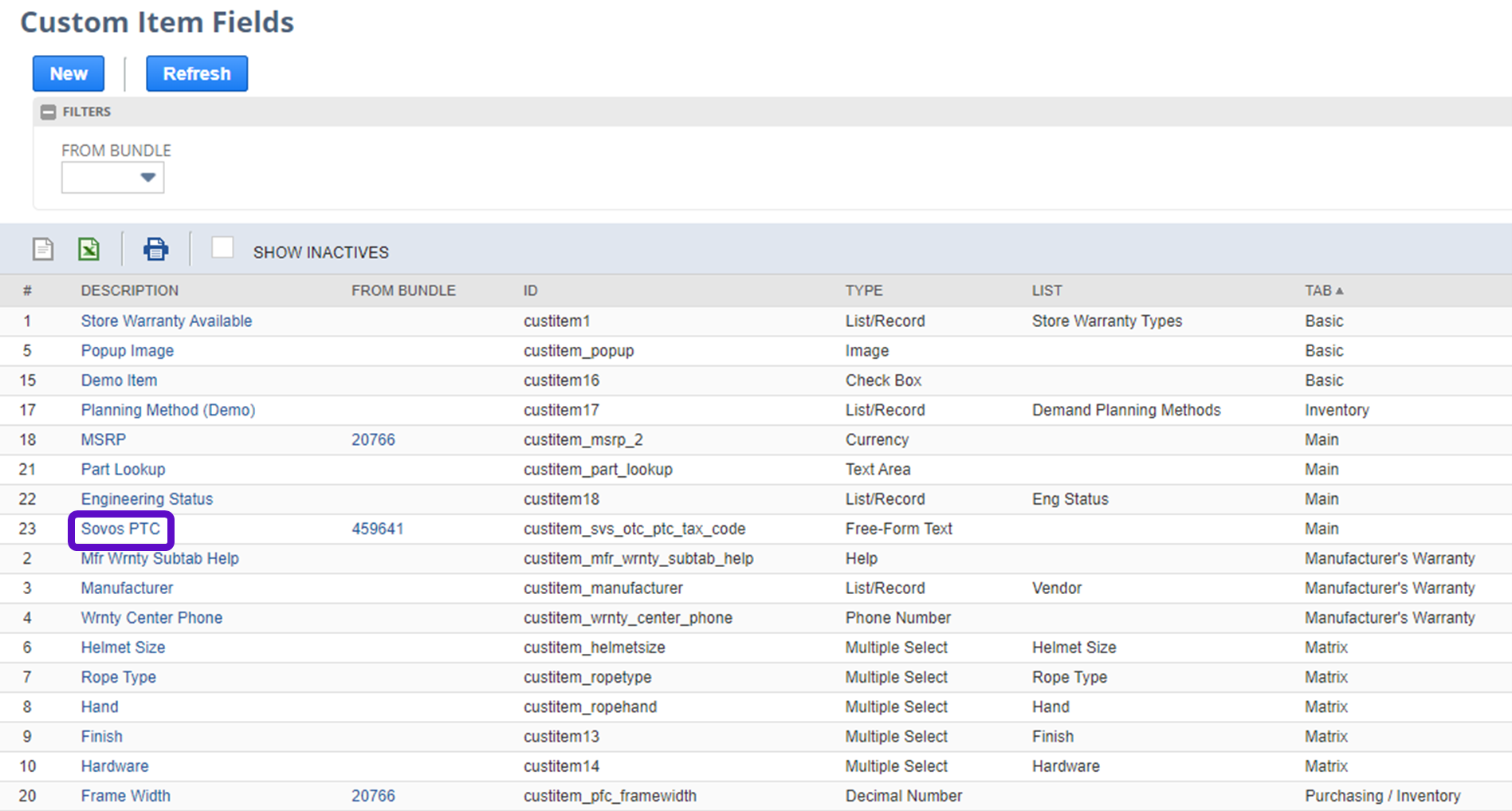Click the Export to Excel icon
Viewport: 1512px width, 811px height.
point(89,250)
